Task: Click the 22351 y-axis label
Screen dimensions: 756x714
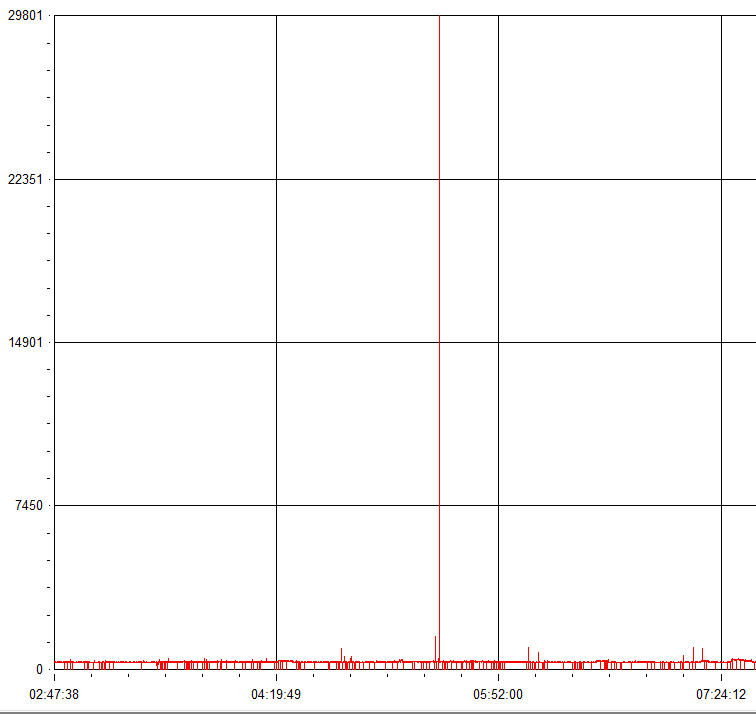Action: 25,179
